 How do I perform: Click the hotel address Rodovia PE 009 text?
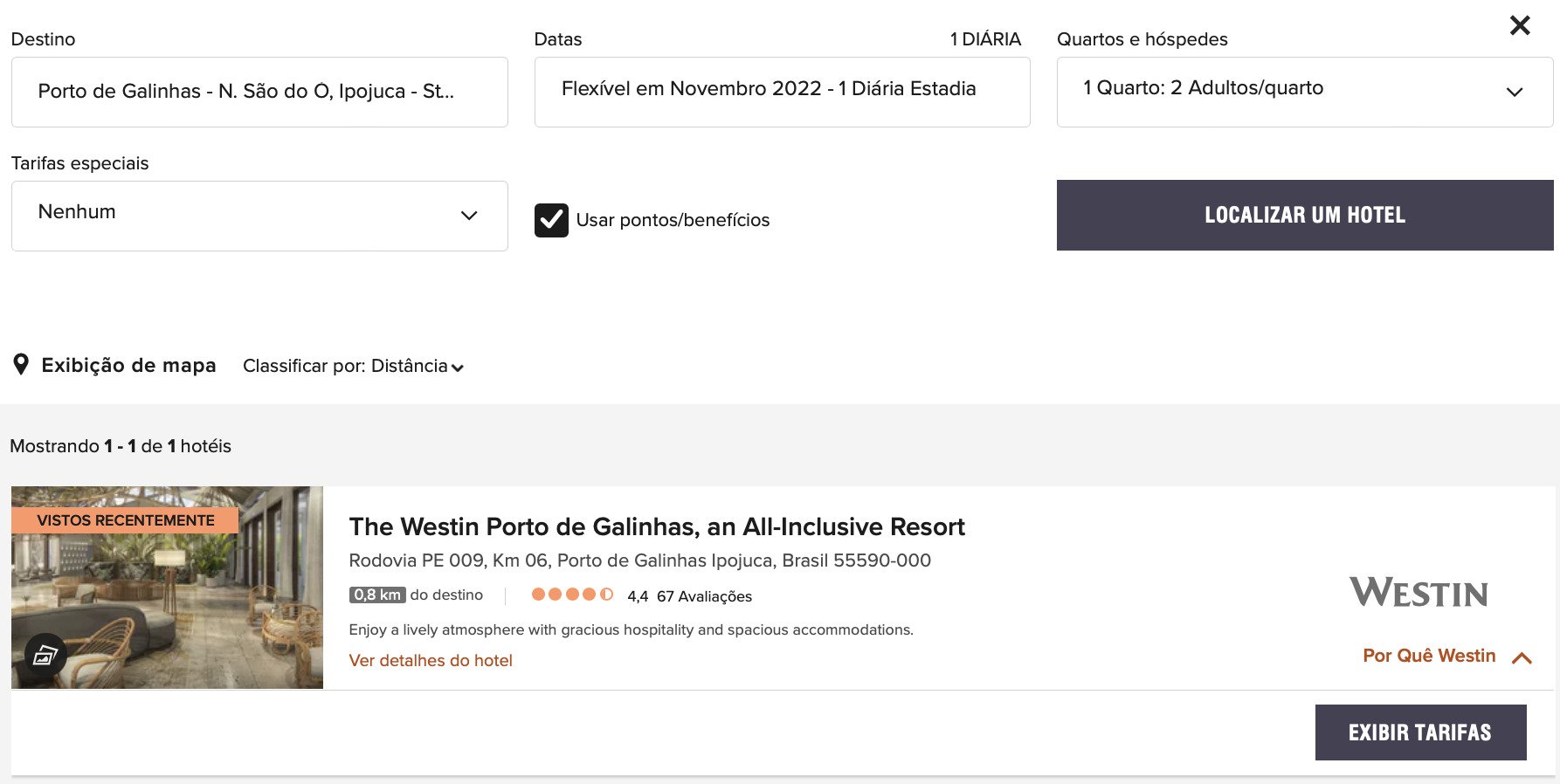tap(639, 560)
